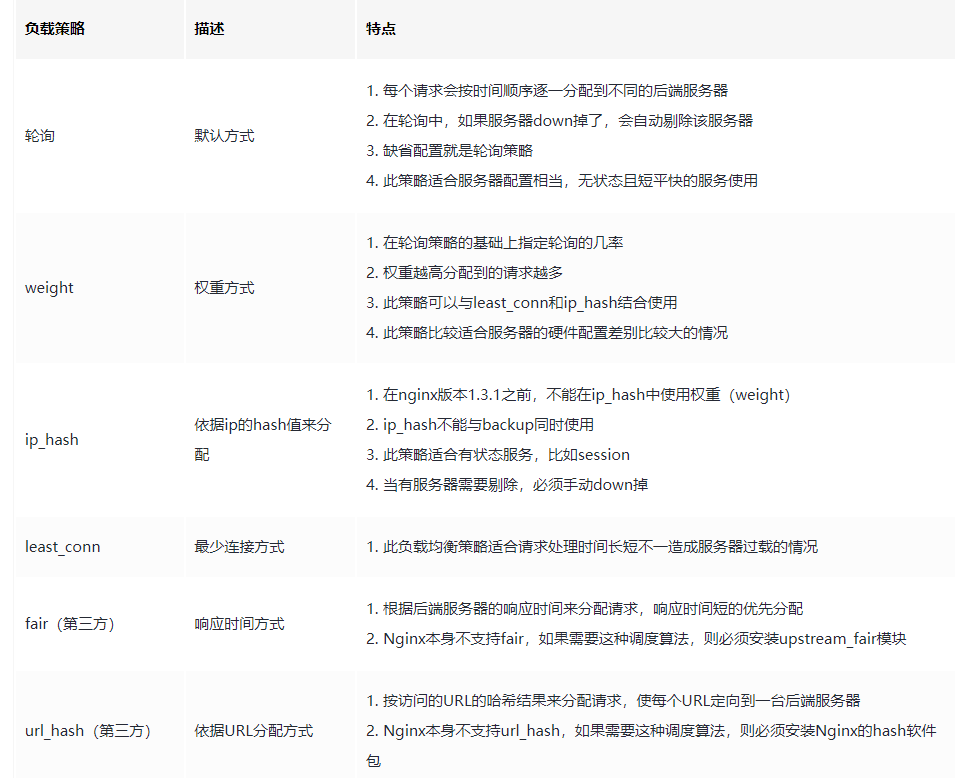The height and width of the screenshot is (778, 955).
Task: Click line '此负载均衡策略适合请求处理时间长短不一'
Action: tap(592, 546)
